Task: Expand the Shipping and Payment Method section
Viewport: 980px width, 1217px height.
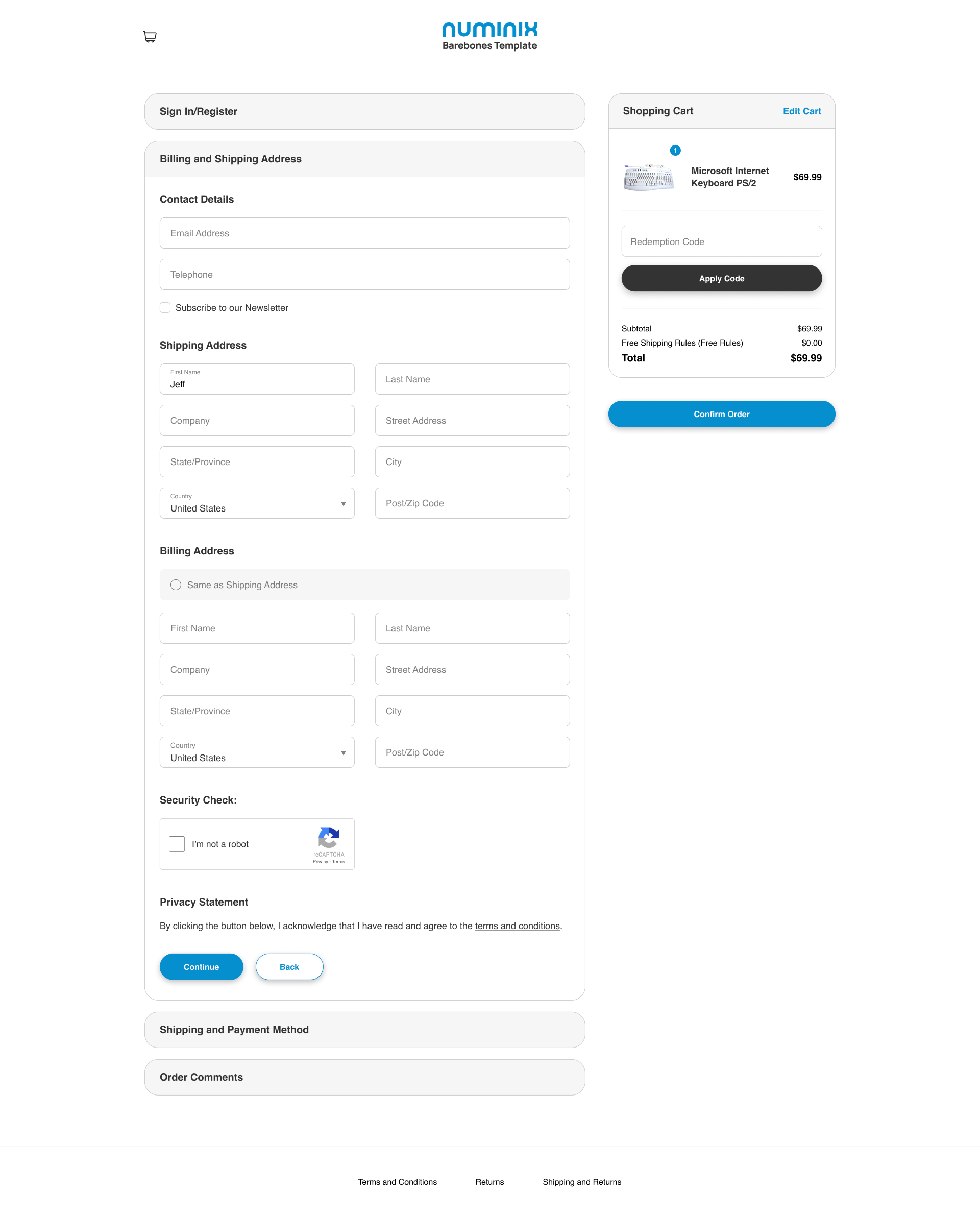Action: (x=364, y=1030)
